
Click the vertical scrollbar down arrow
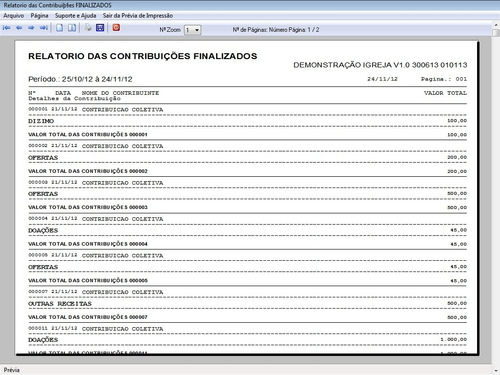496,370
